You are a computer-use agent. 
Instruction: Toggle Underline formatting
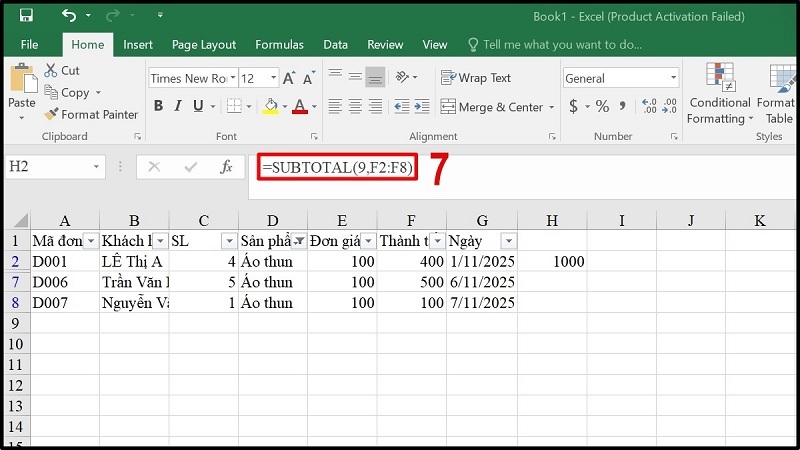(x=198, y=106)
